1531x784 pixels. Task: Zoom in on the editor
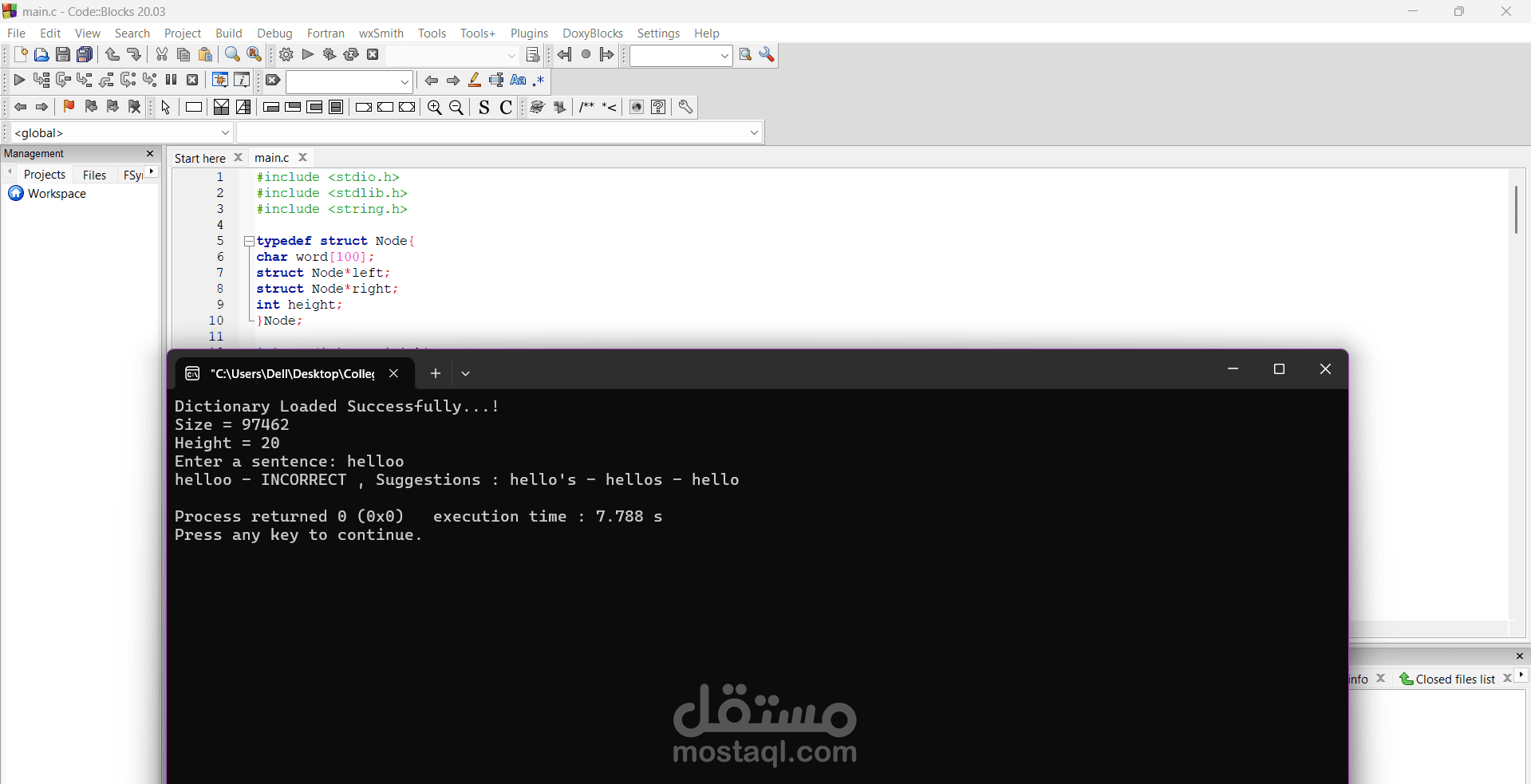(435, 108)
